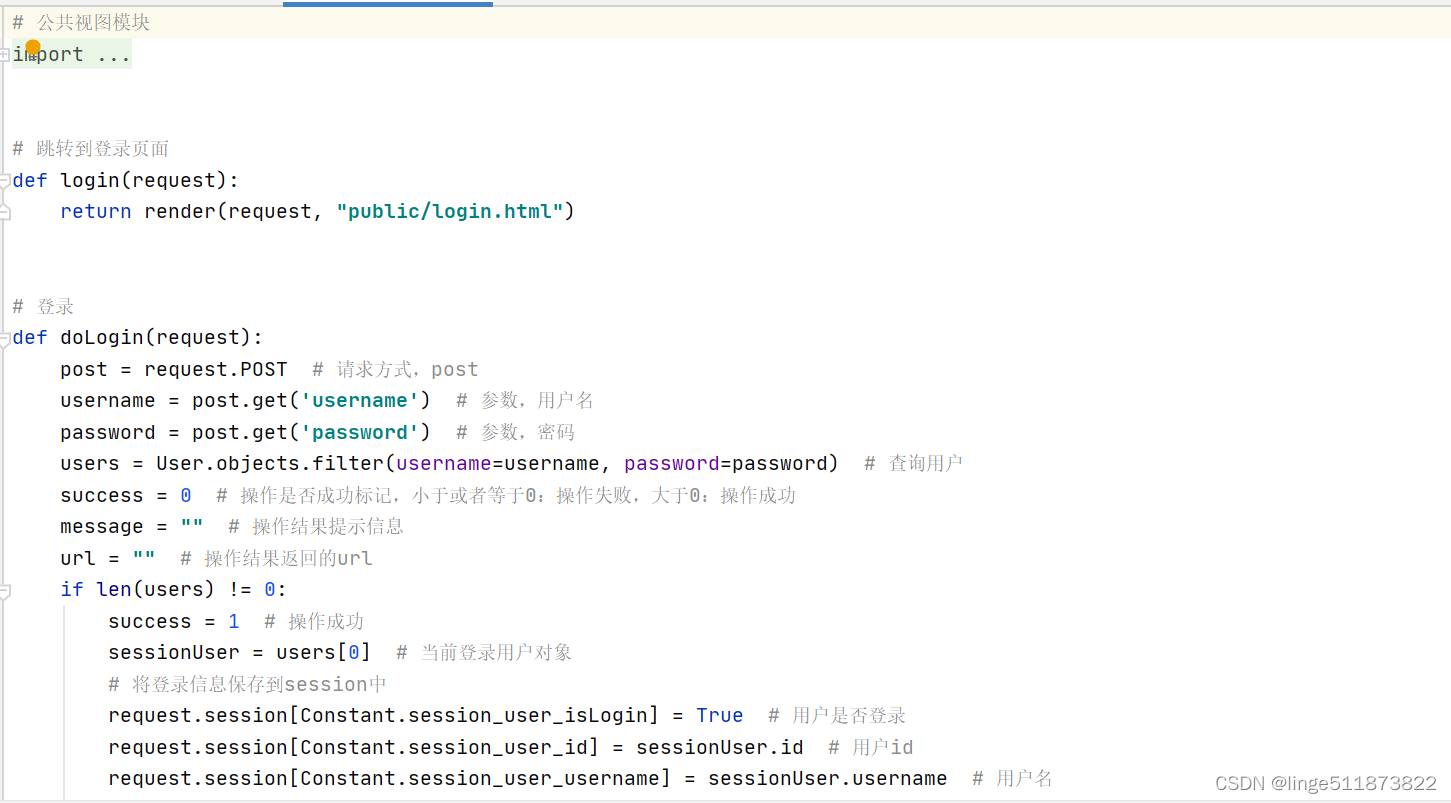This screenshot has height=803, width=1451.
Task: Click the comment '# 将登录信息保存到session中'
Action: pos(247,685)
